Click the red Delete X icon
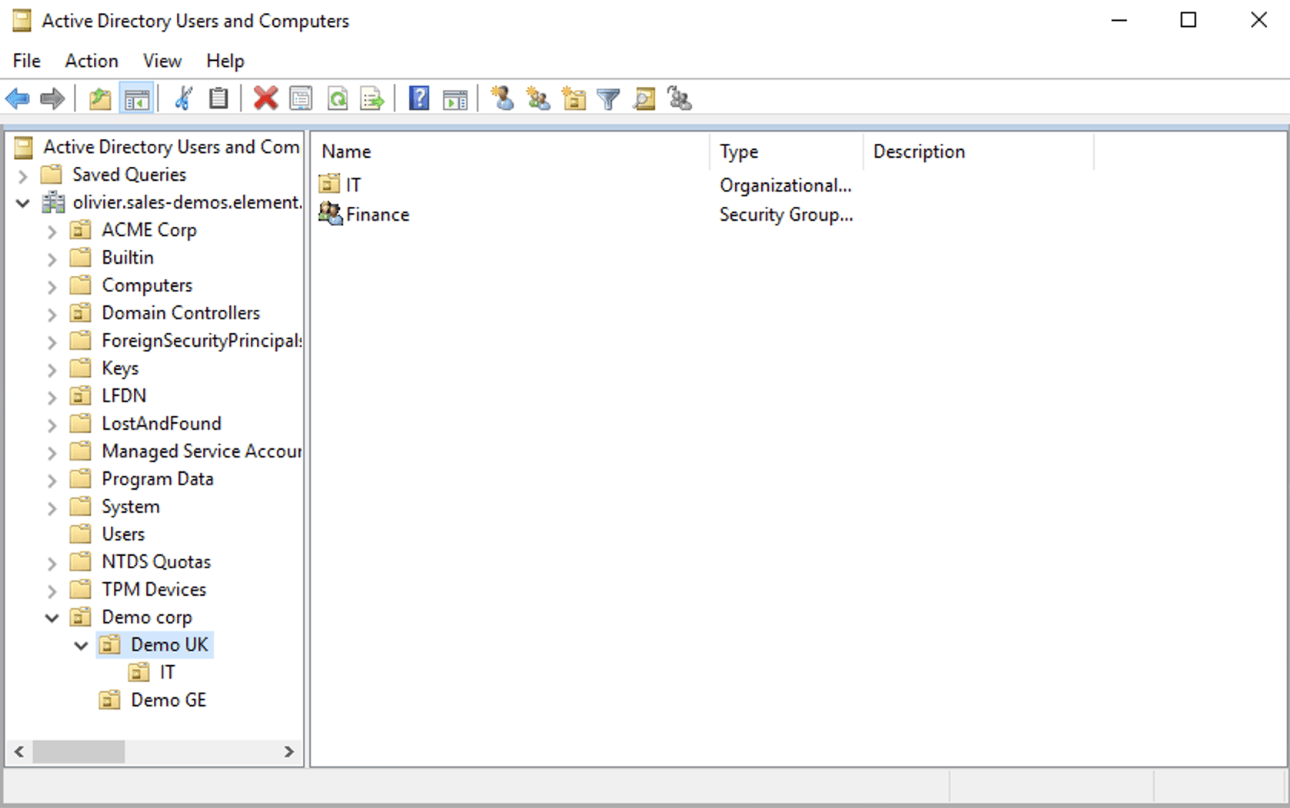This screenshot has height=808, width=1290. [x=265, y=98]
